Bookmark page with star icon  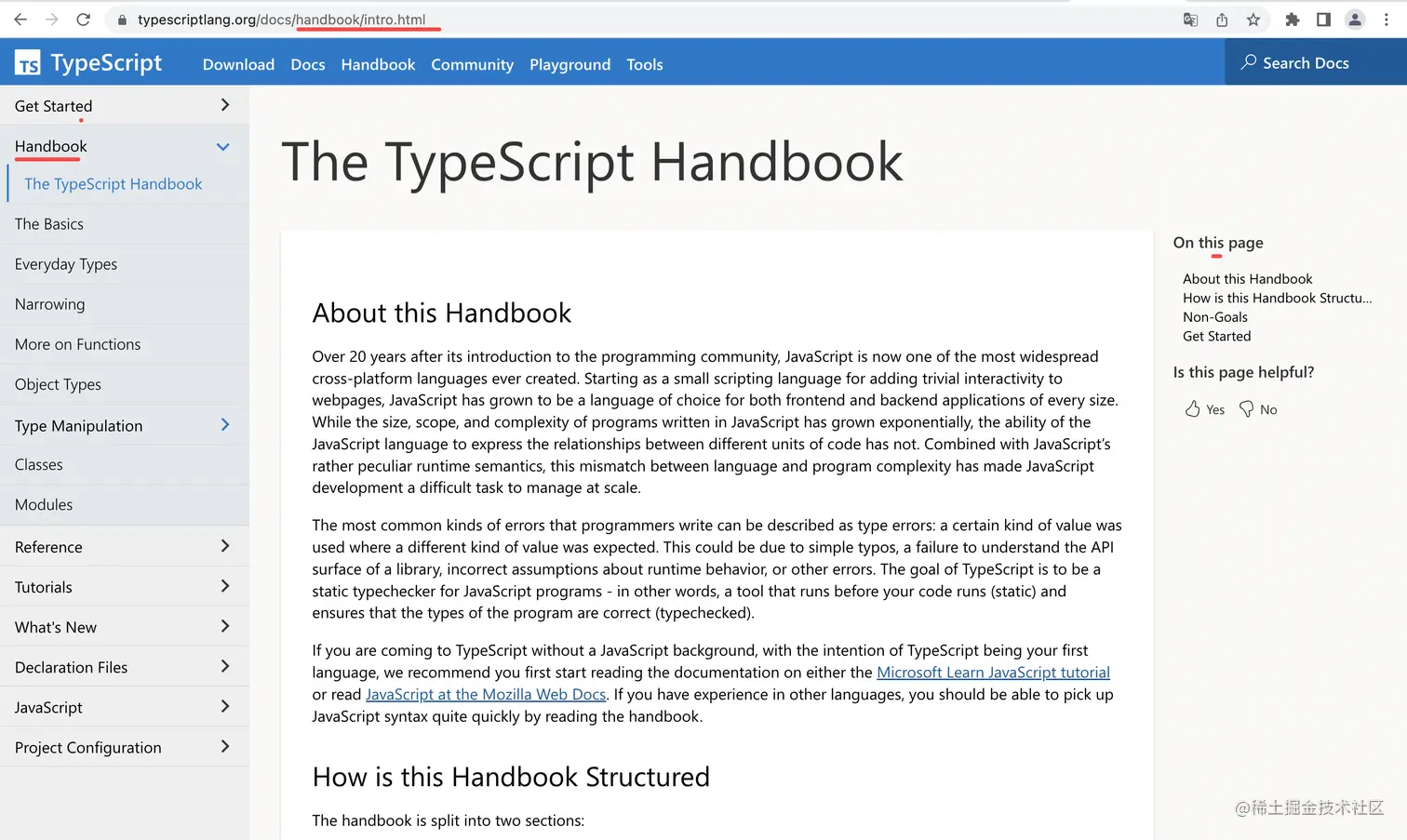pyautogui.click(x=1253, y=20)
